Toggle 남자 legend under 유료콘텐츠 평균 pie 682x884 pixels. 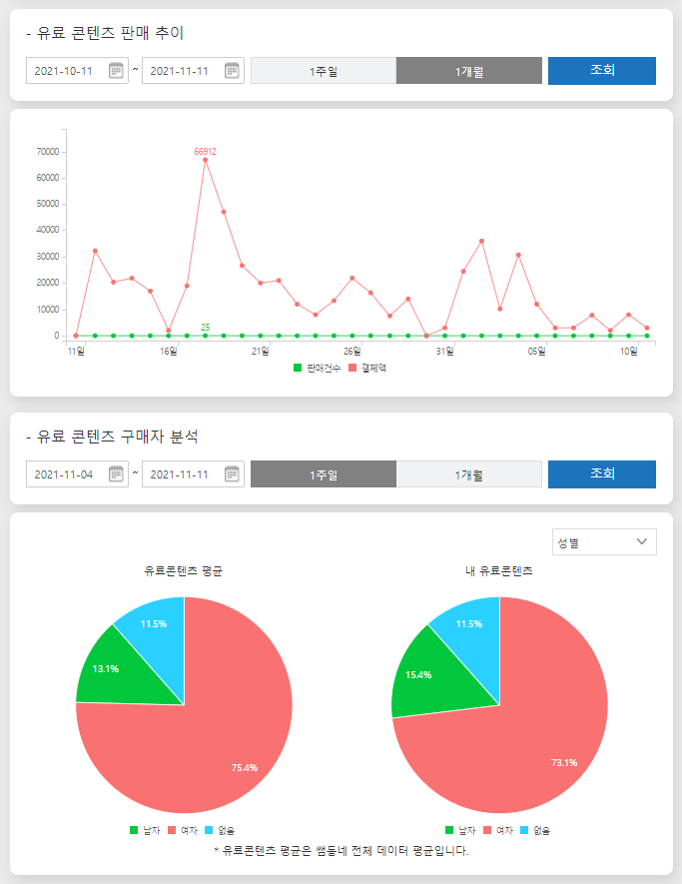tap(146, 830)
